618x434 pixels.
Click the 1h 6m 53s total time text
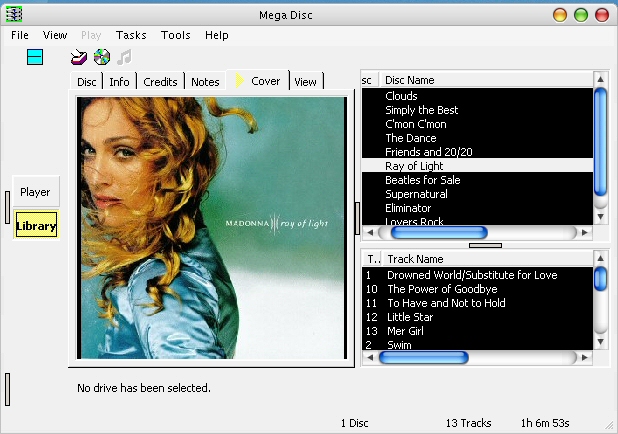[x=545, y=423]
